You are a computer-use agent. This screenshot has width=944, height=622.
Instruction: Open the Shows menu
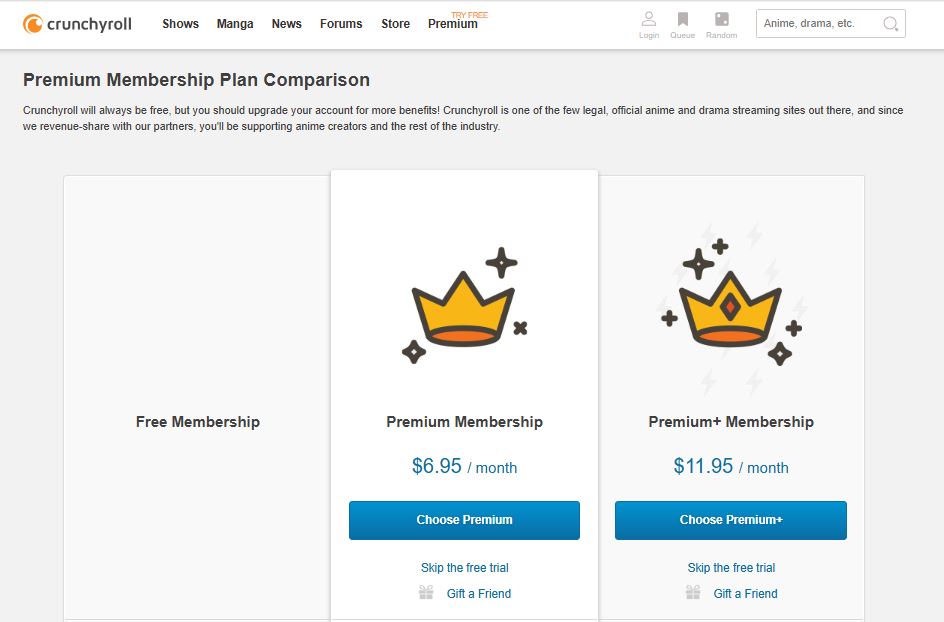click(180, 24)
